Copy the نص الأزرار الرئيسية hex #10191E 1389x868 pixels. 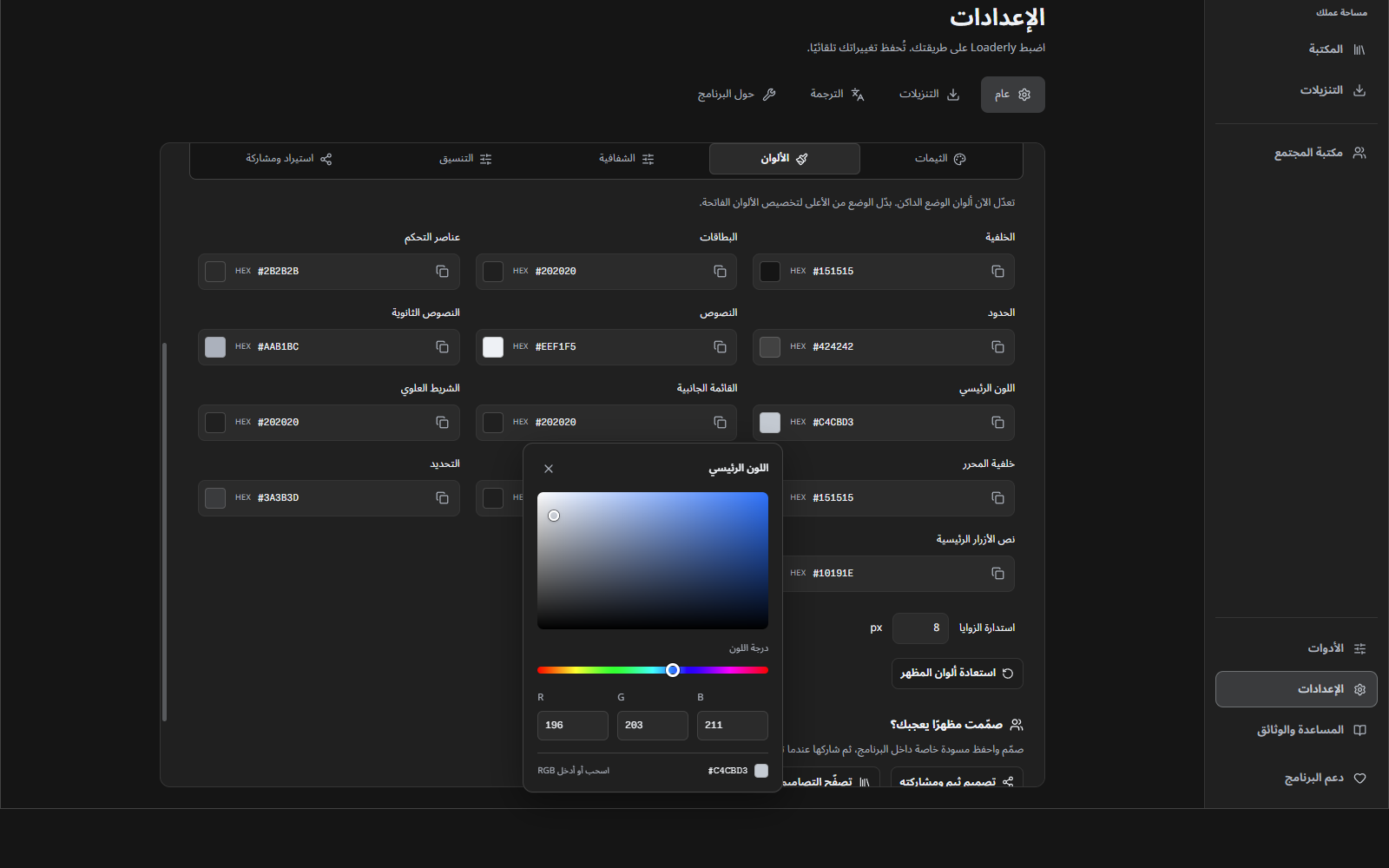pos(997,574)
